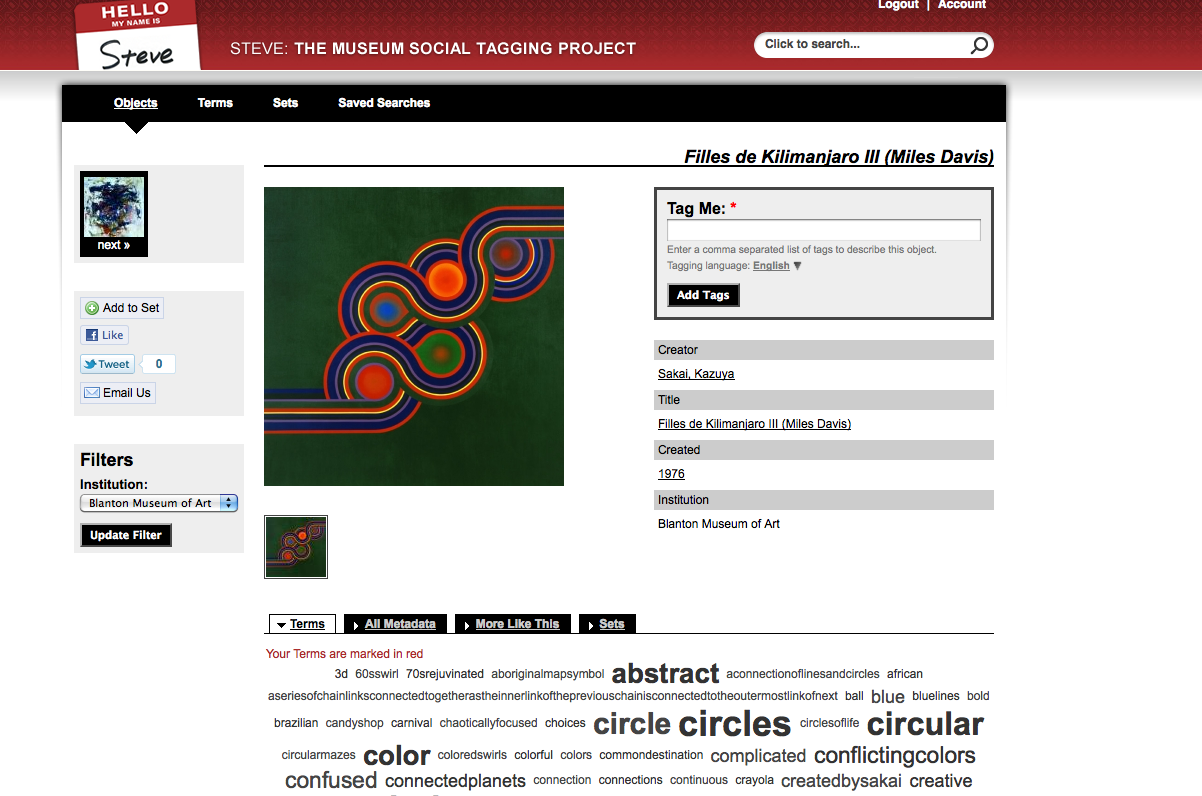Click the Tag Me text field
The image size is (1202, 796).
click(824, 230)
